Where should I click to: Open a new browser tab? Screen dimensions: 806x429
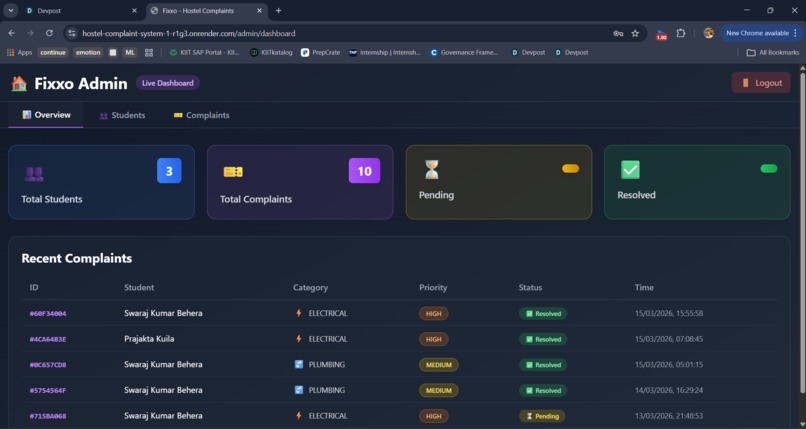279,10
